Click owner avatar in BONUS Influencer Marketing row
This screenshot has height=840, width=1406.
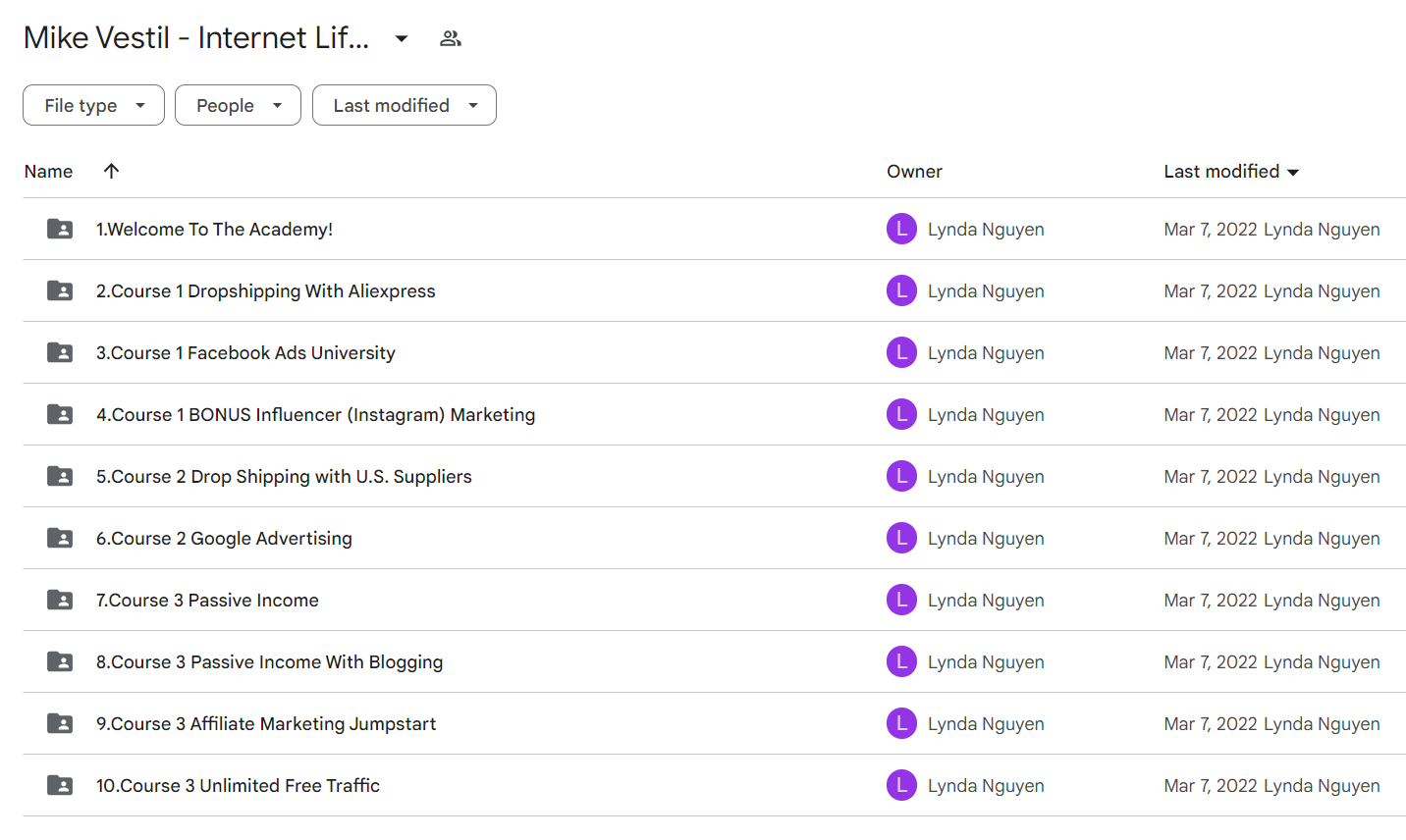901,414
